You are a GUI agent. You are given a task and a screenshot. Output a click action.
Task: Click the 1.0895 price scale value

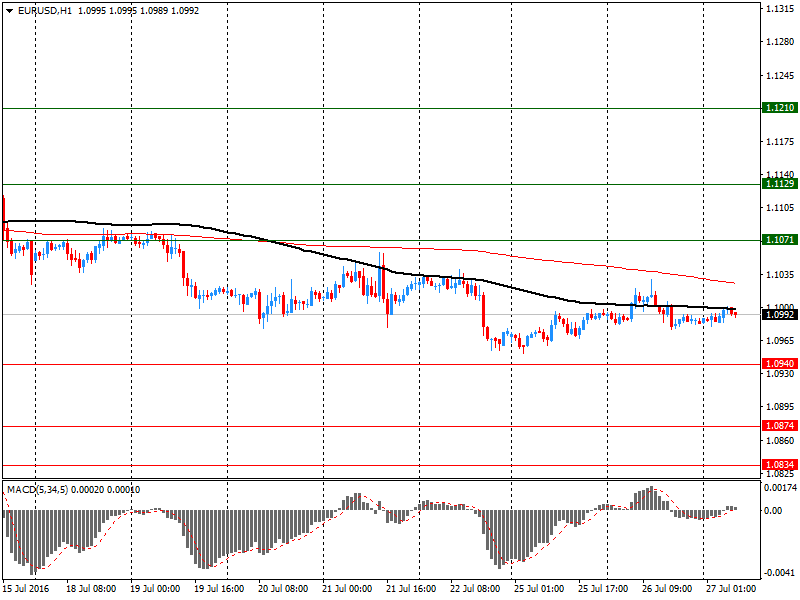(x=781, y=407)
